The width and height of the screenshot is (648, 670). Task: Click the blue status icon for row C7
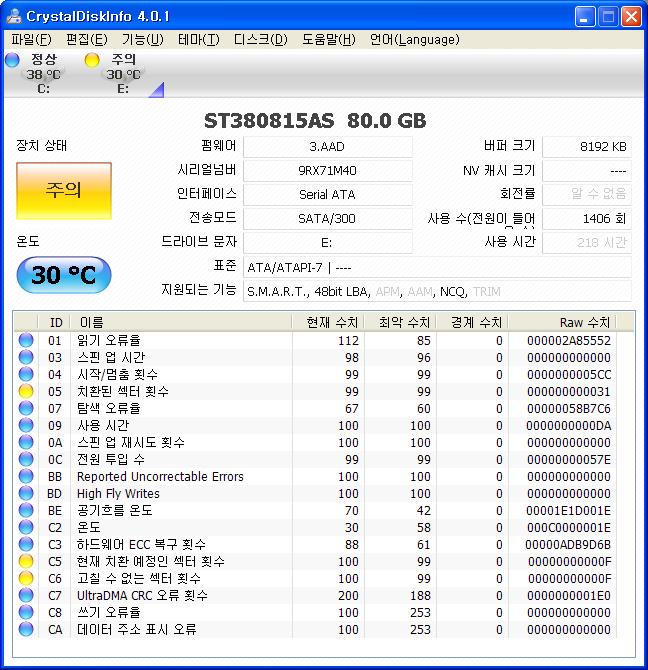coord(26,595)
